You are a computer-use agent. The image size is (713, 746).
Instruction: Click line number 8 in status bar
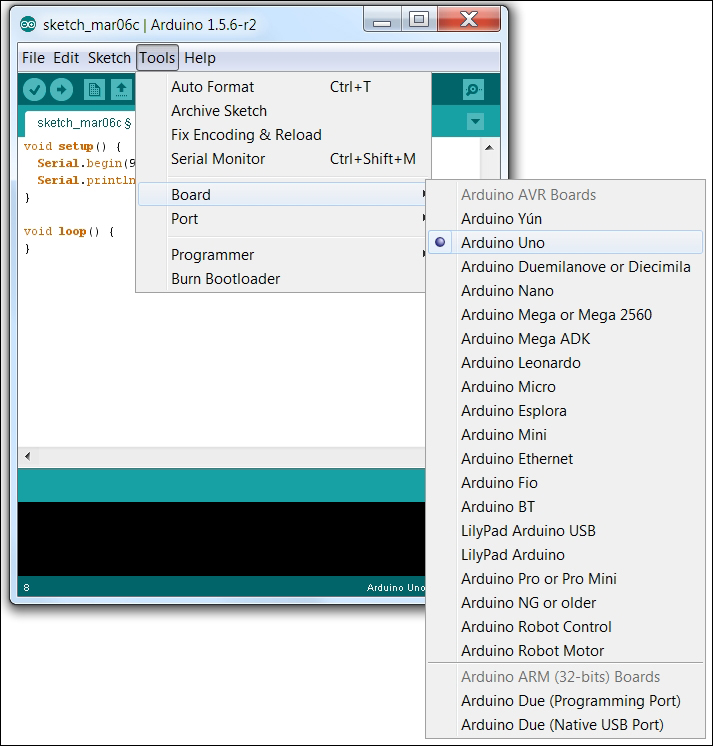point(27,588)
